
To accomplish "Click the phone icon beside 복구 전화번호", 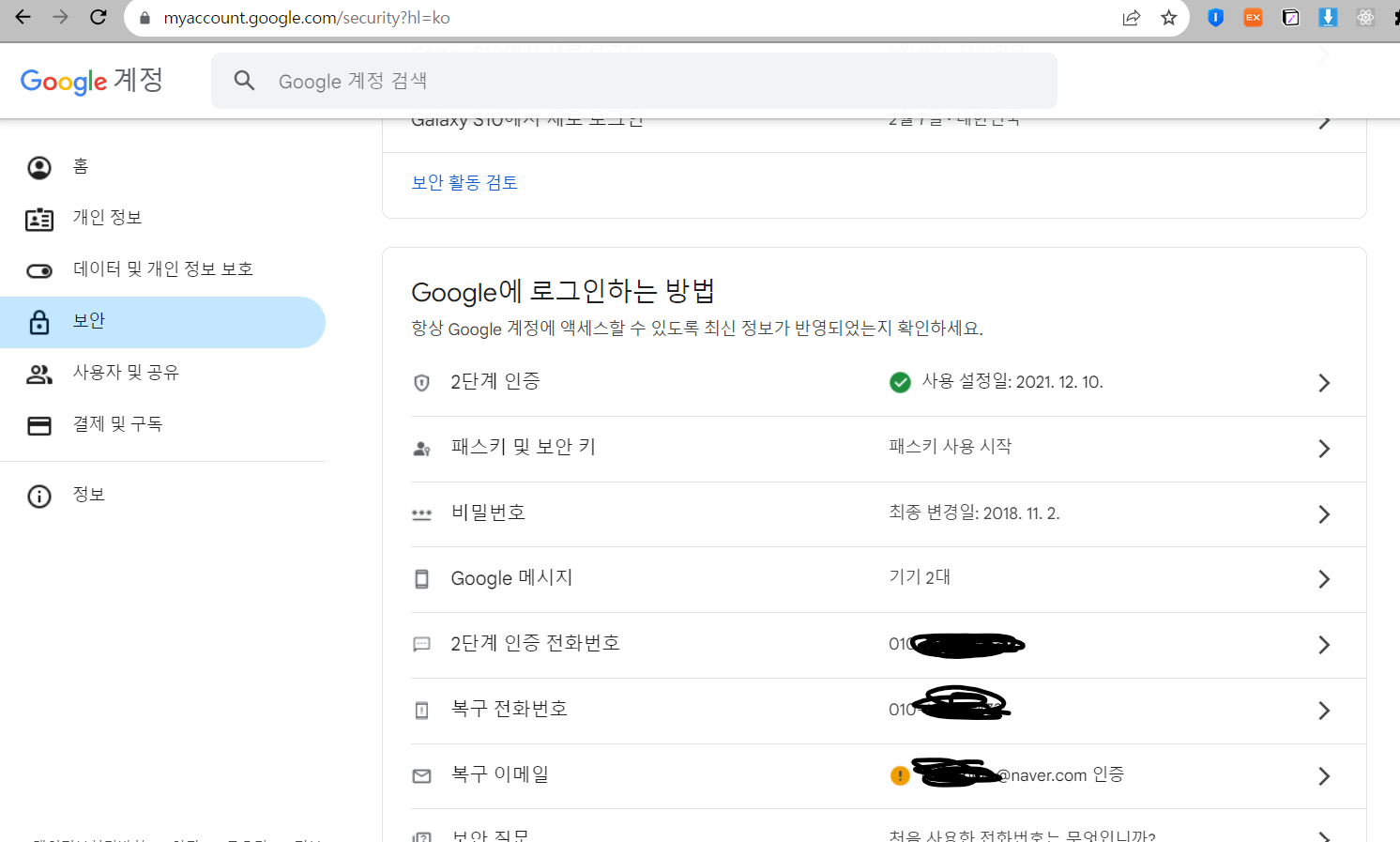I will tap(422, 710).
